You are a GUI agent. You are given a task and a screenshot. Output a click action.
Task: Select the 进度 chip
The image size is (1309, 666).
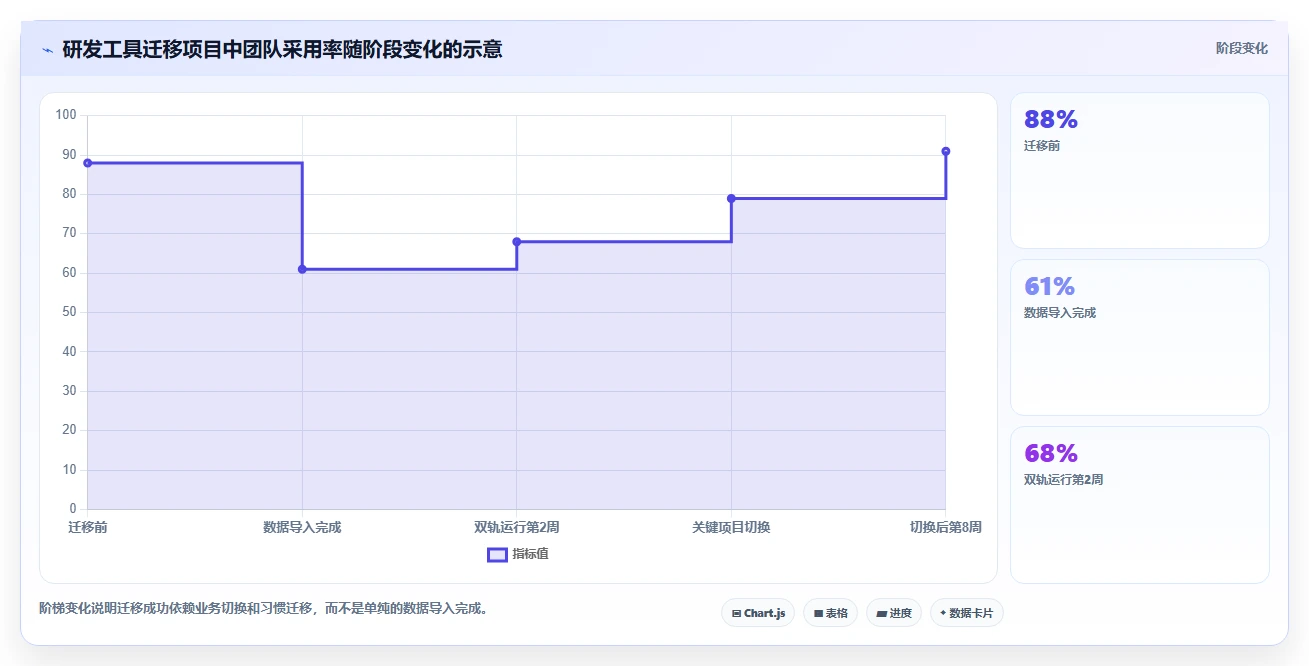(x=894, y=613)
